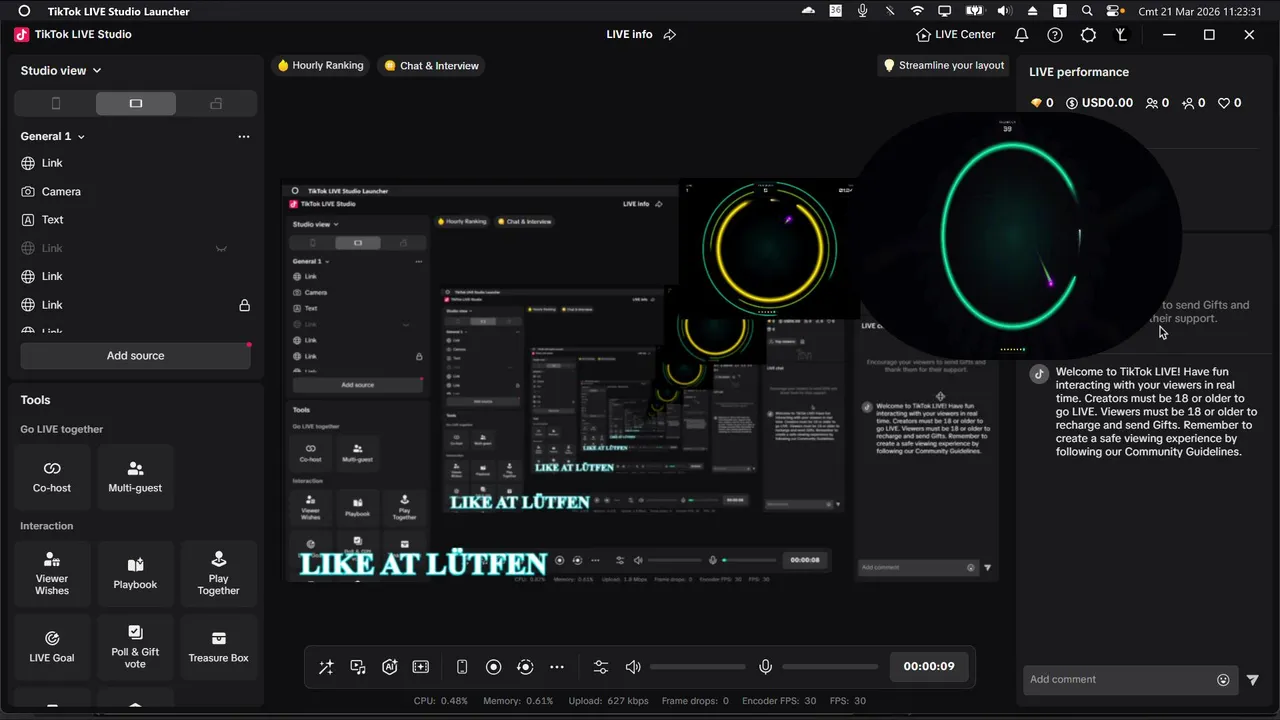The width and height of the screenshot is (1280, 720).
Task: Open Play Together
Action: tap(218, 574)
